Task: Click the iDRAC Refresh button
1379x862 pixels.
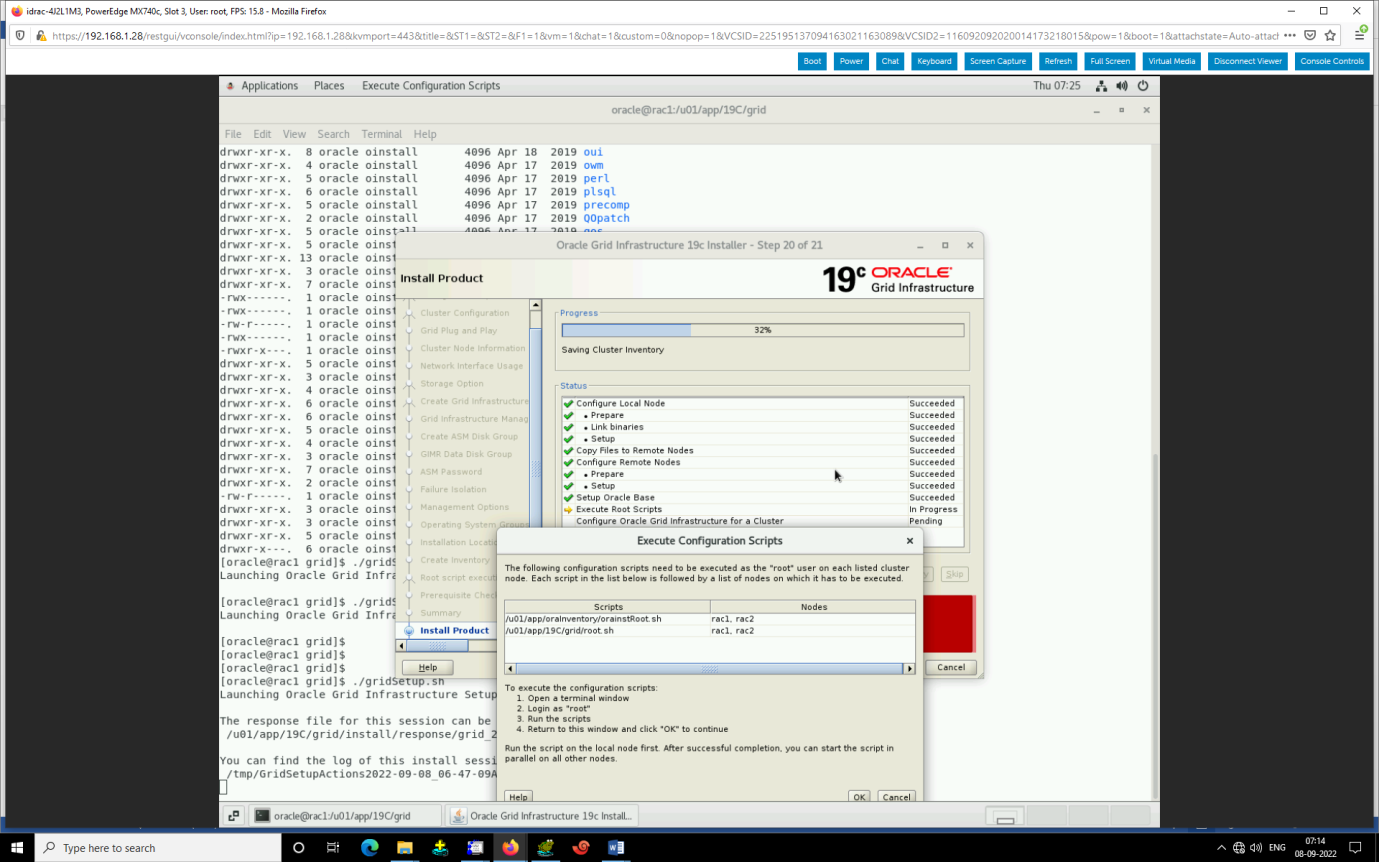Action: click(x=1058, y=61)
